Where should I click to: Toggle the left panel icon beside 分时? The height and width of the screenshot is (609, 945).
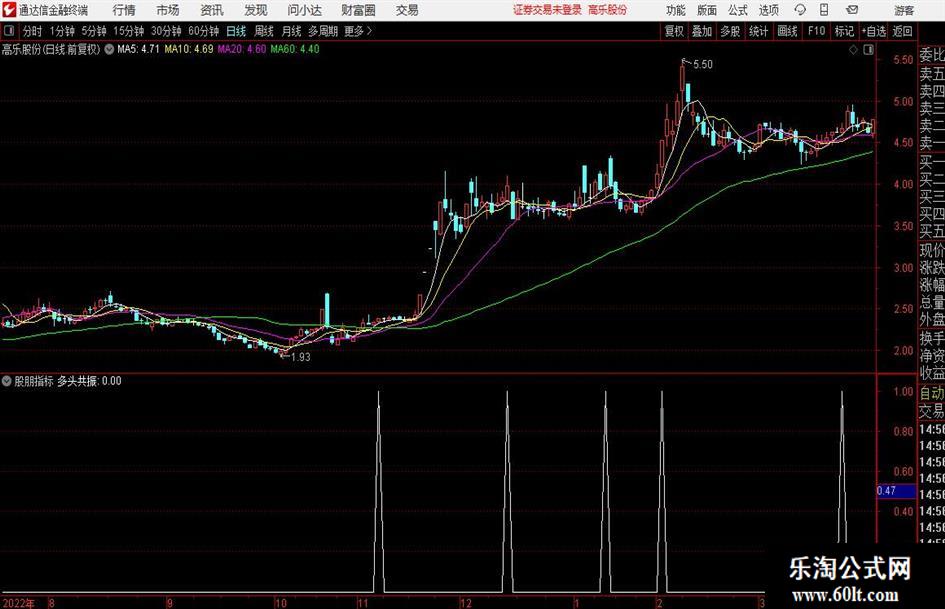point(8,31)
